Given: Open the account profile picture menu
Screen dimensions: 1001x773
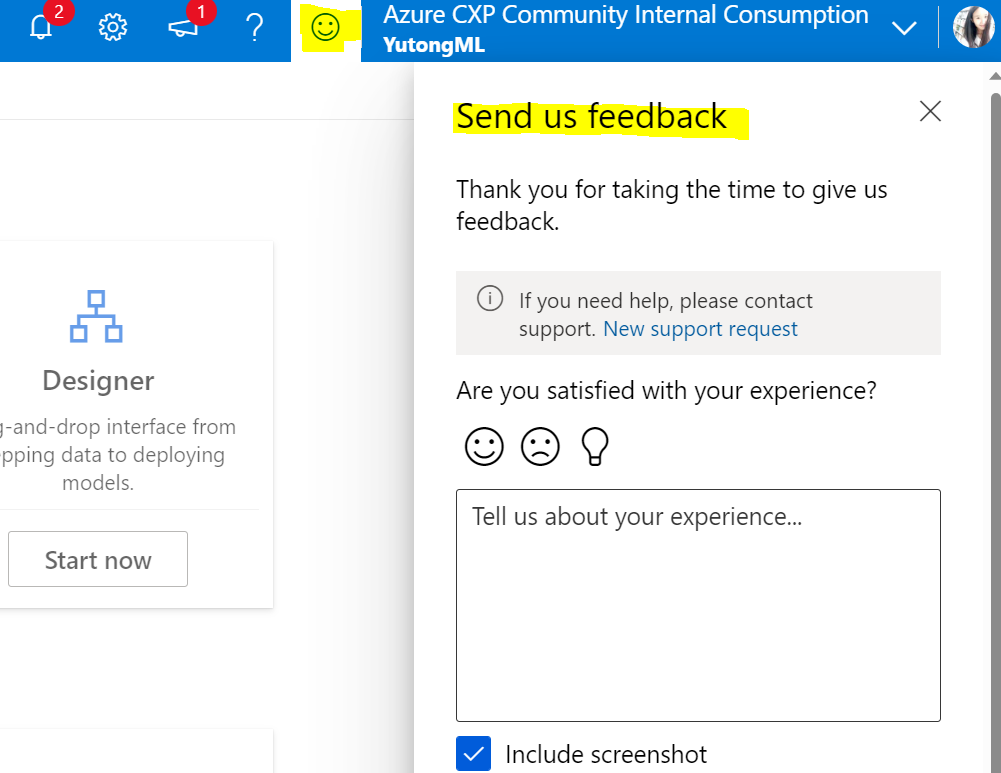Looking at the screenshot, I should pos(972,27).
